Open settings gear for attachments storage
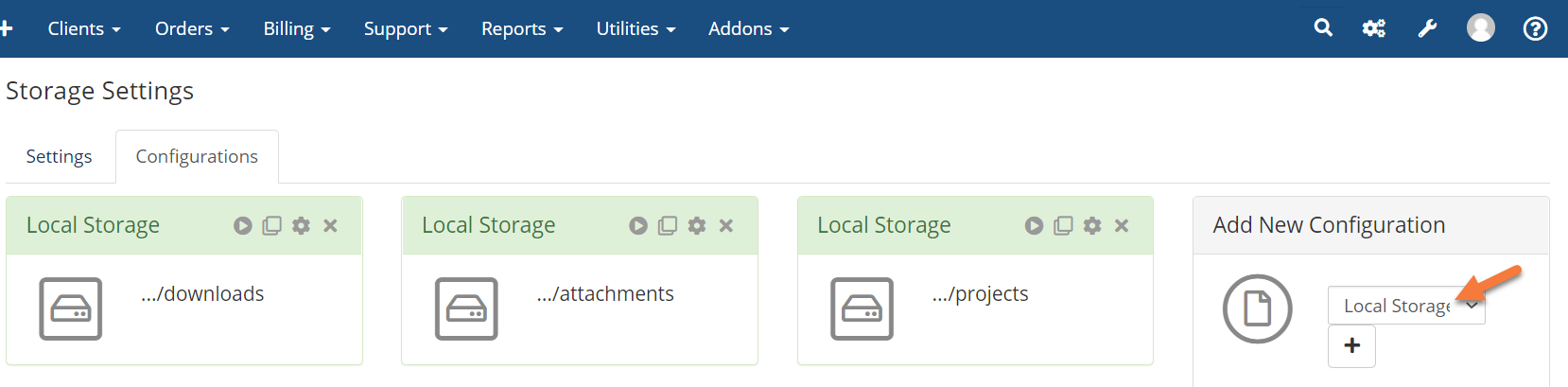Viewport: 1568px width, 387px height. (697, 226)
